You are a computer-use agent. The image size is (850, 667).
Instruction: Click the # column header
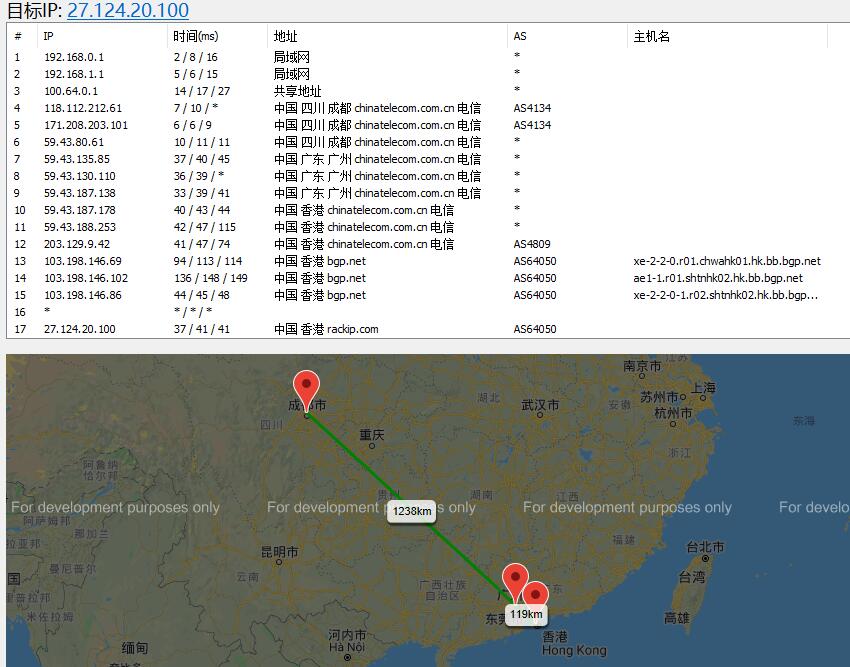point(18,36)
